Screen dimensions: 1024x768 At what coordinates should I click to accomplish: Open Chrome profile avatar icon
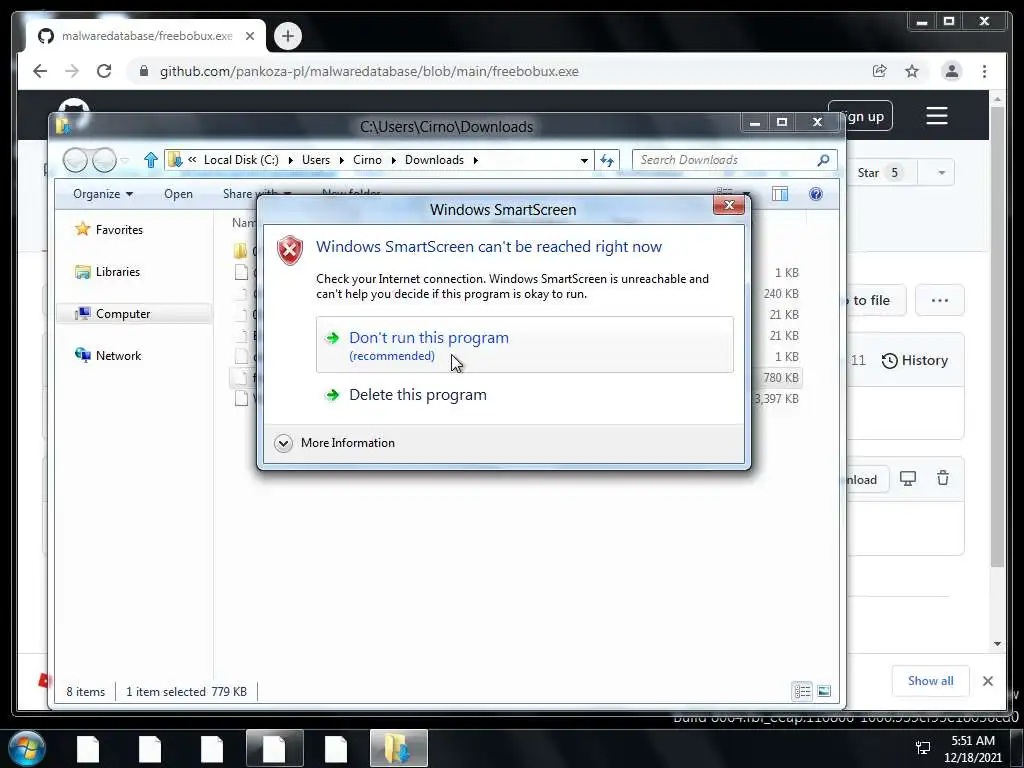click(952, 71)
